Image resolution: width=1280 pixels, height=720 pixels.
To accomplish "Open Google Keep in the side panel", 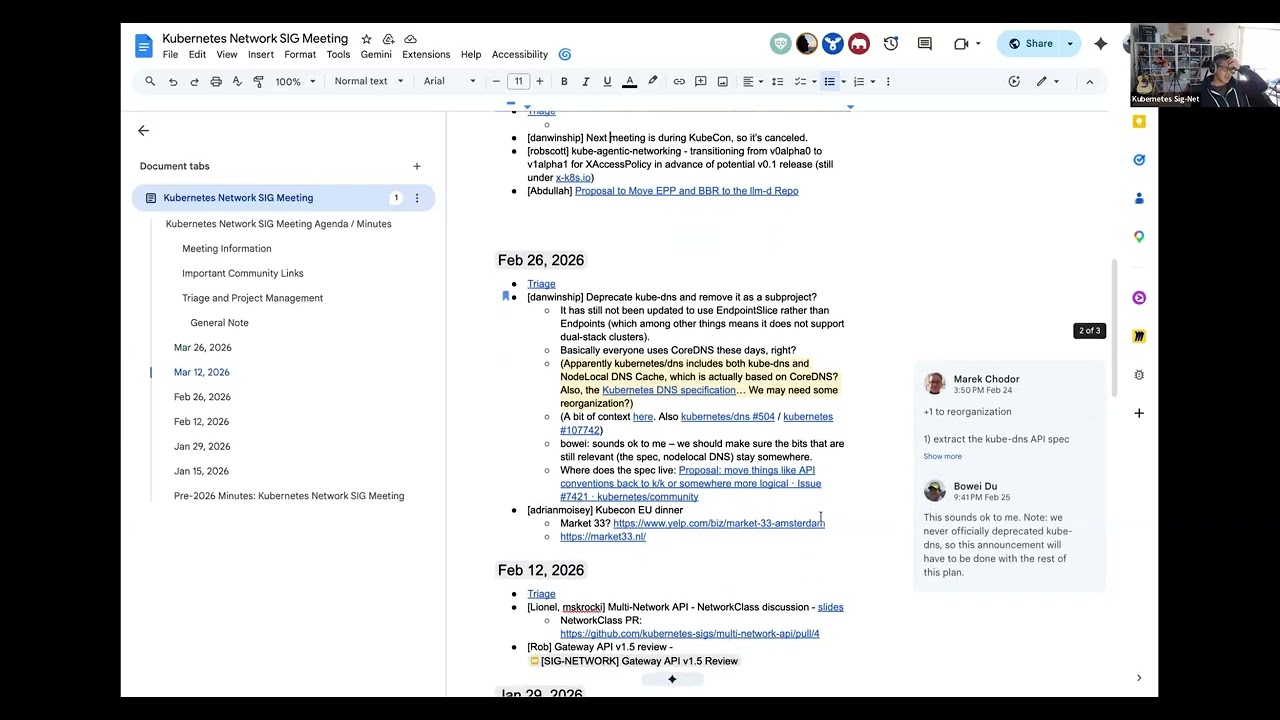I will [x=1139, y=121].
